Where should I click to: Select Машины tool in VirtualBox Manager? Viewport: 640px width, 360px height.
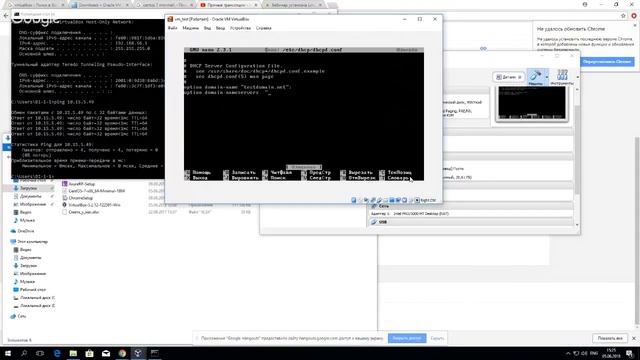536,77
